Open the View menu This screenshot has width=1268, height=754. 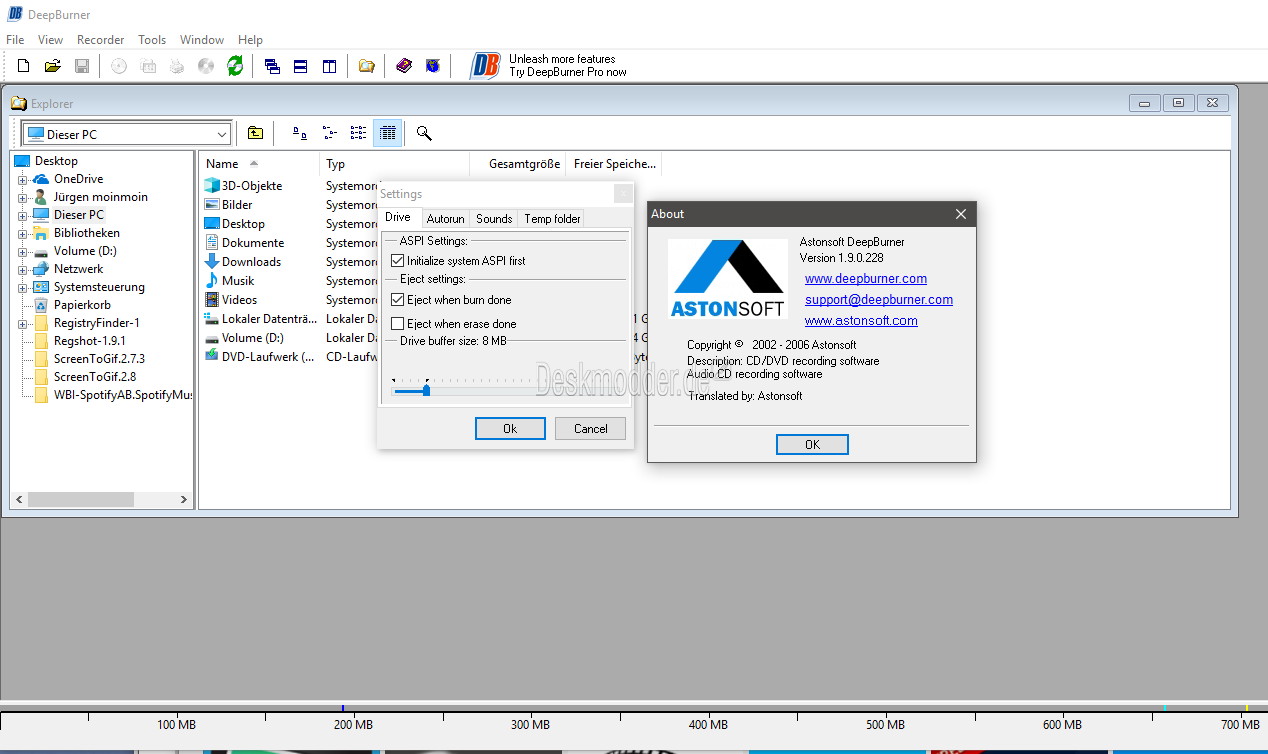tap(50, 40)
